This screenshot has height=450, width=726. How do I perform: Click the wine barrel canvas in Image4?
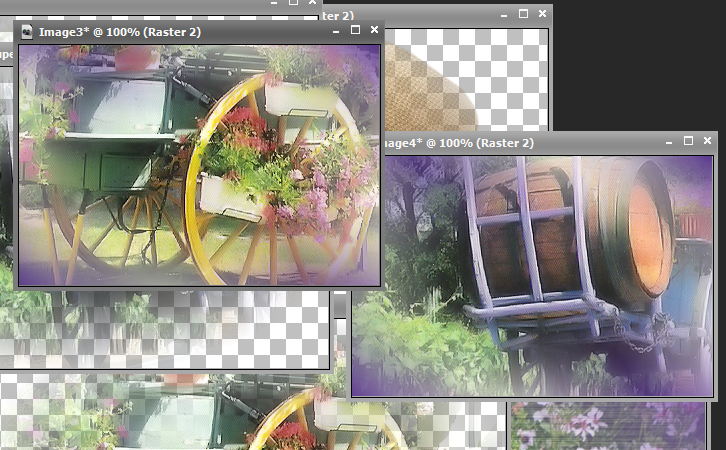tap(532, 276)
